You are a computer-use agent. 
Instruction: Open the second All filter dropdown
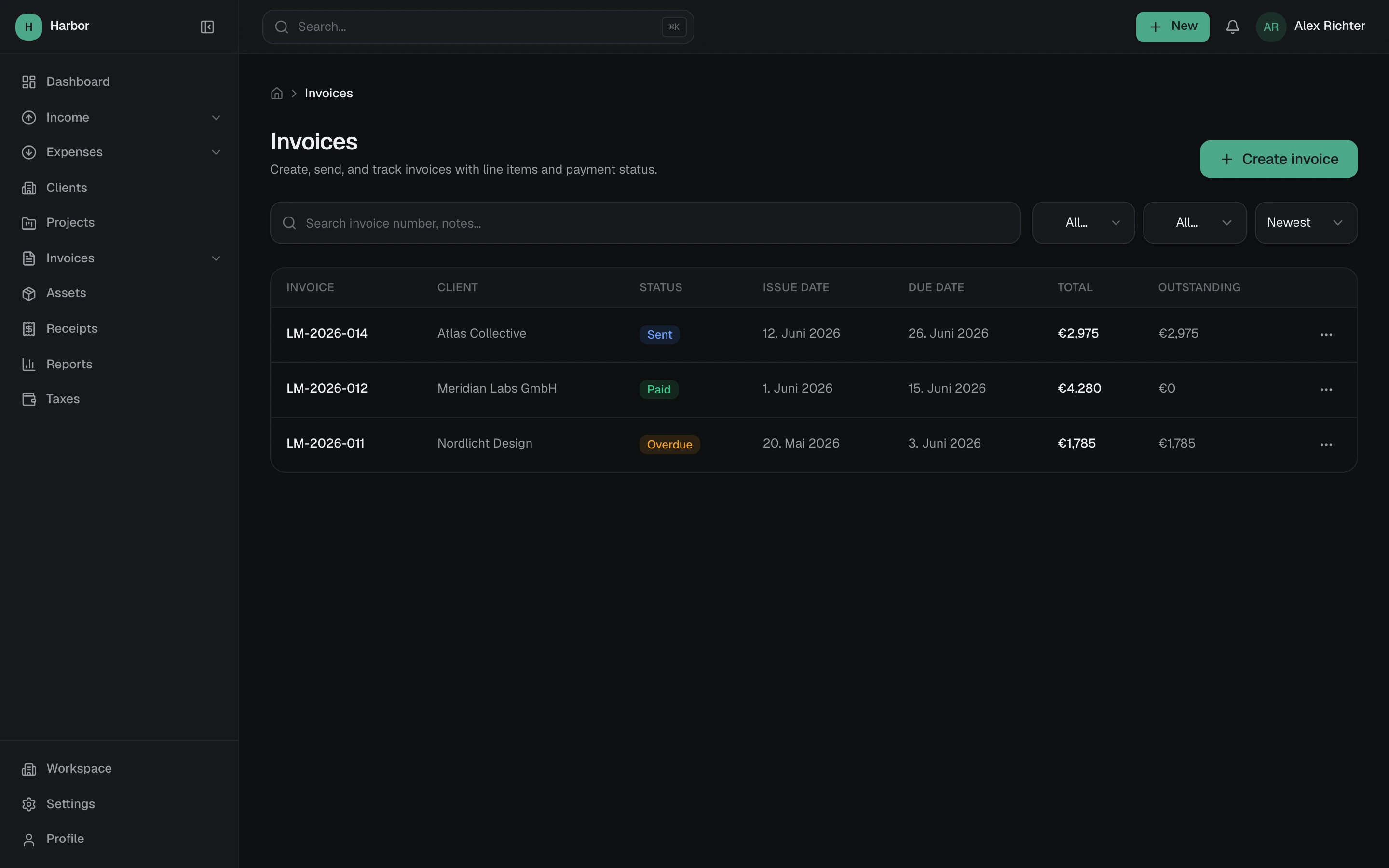(x=1195, y=223)
